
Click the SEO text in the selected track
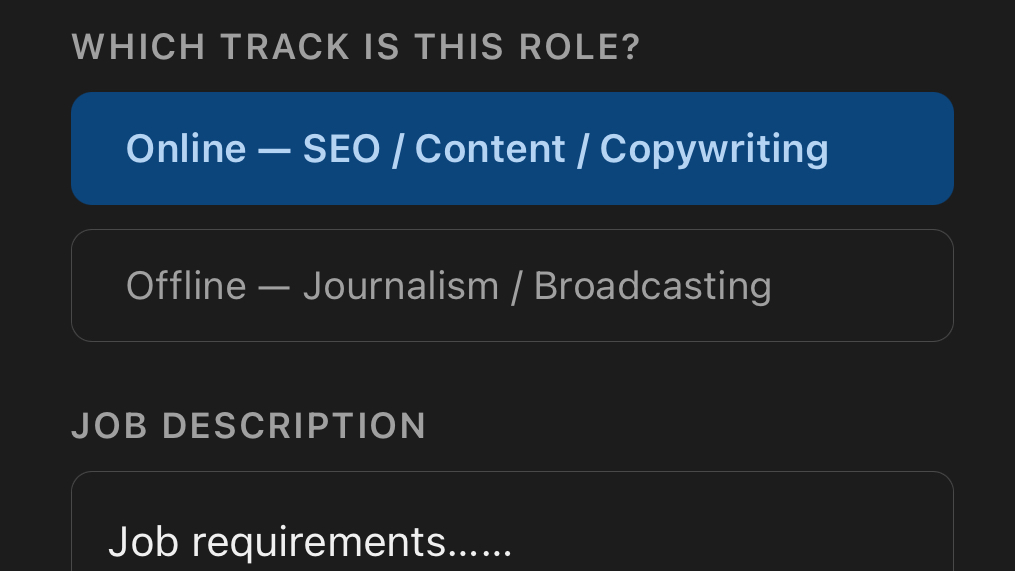[x=341, y=149]
